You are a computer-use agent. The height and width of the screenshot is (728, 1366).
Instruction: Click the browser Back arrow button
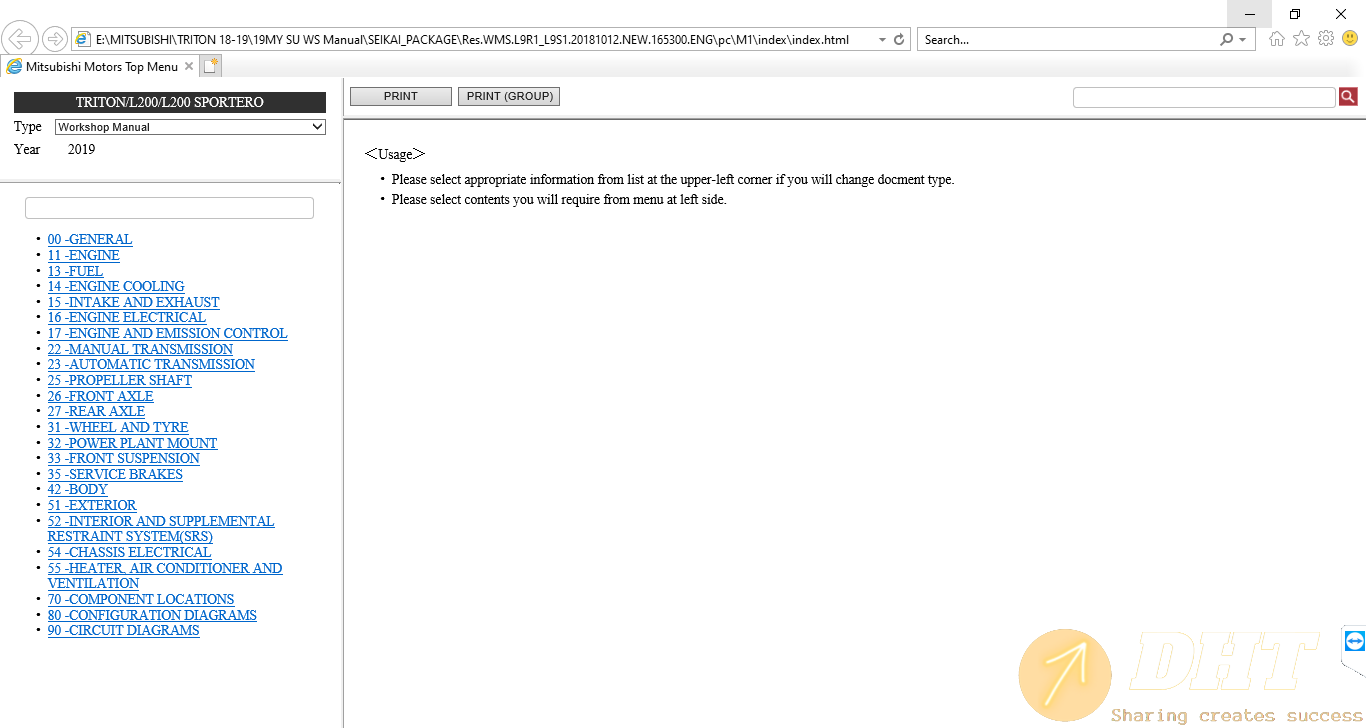pyautogui.click(x=20, y=40)
